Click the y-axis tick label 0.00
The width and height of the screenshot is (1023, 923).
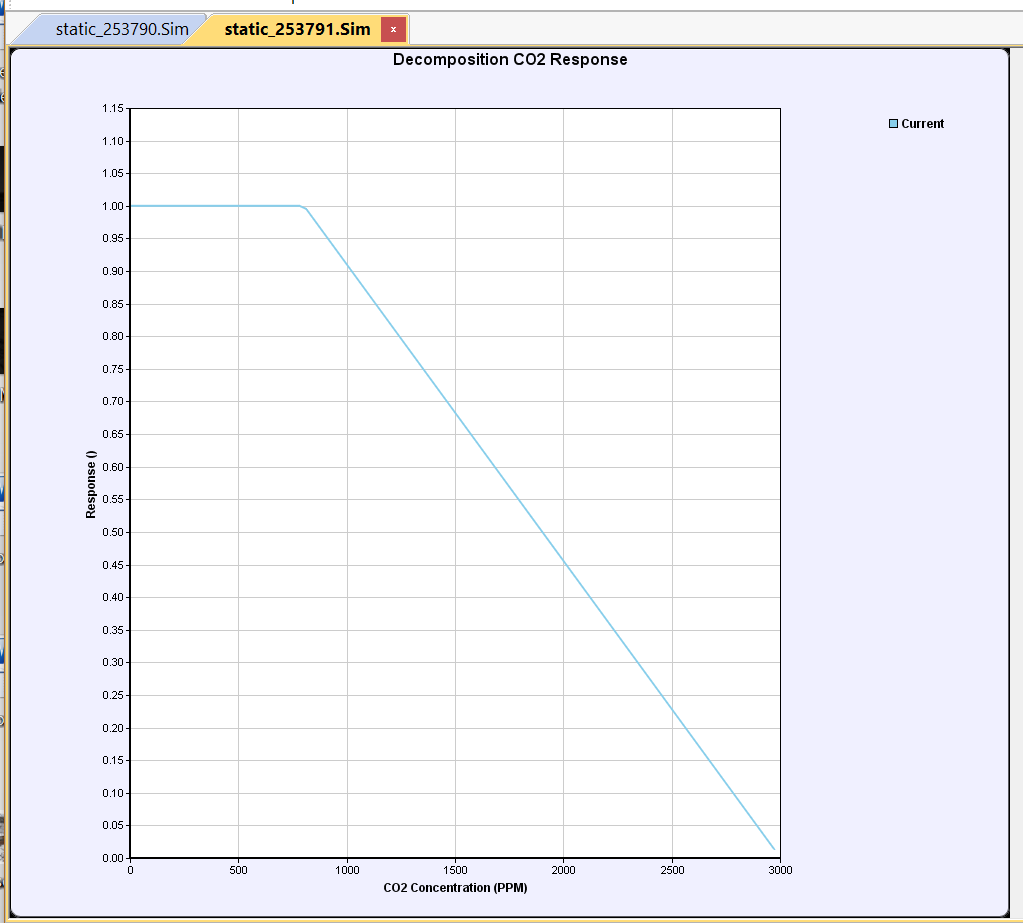point(113,858)
